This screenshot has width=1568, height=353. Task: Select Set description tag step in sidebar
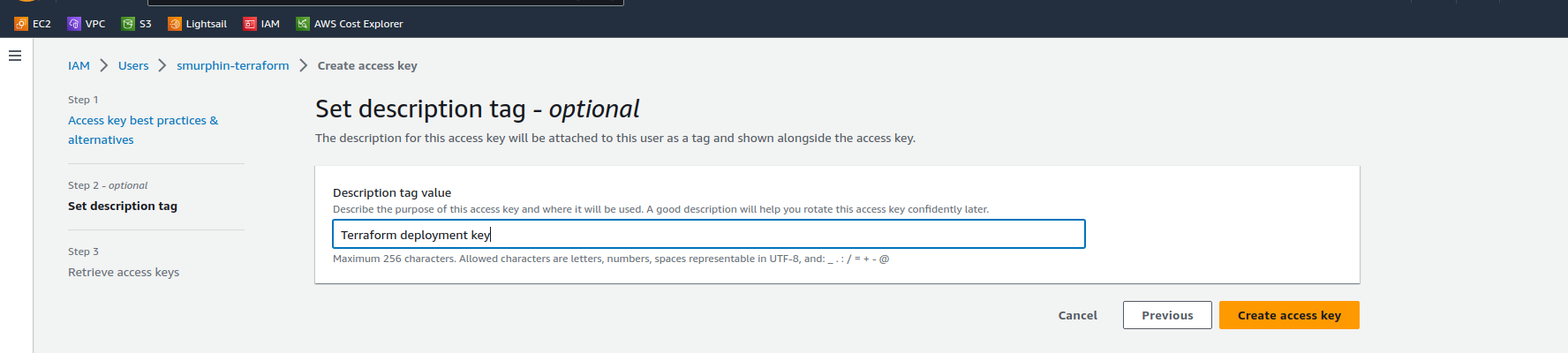(123, 206)
